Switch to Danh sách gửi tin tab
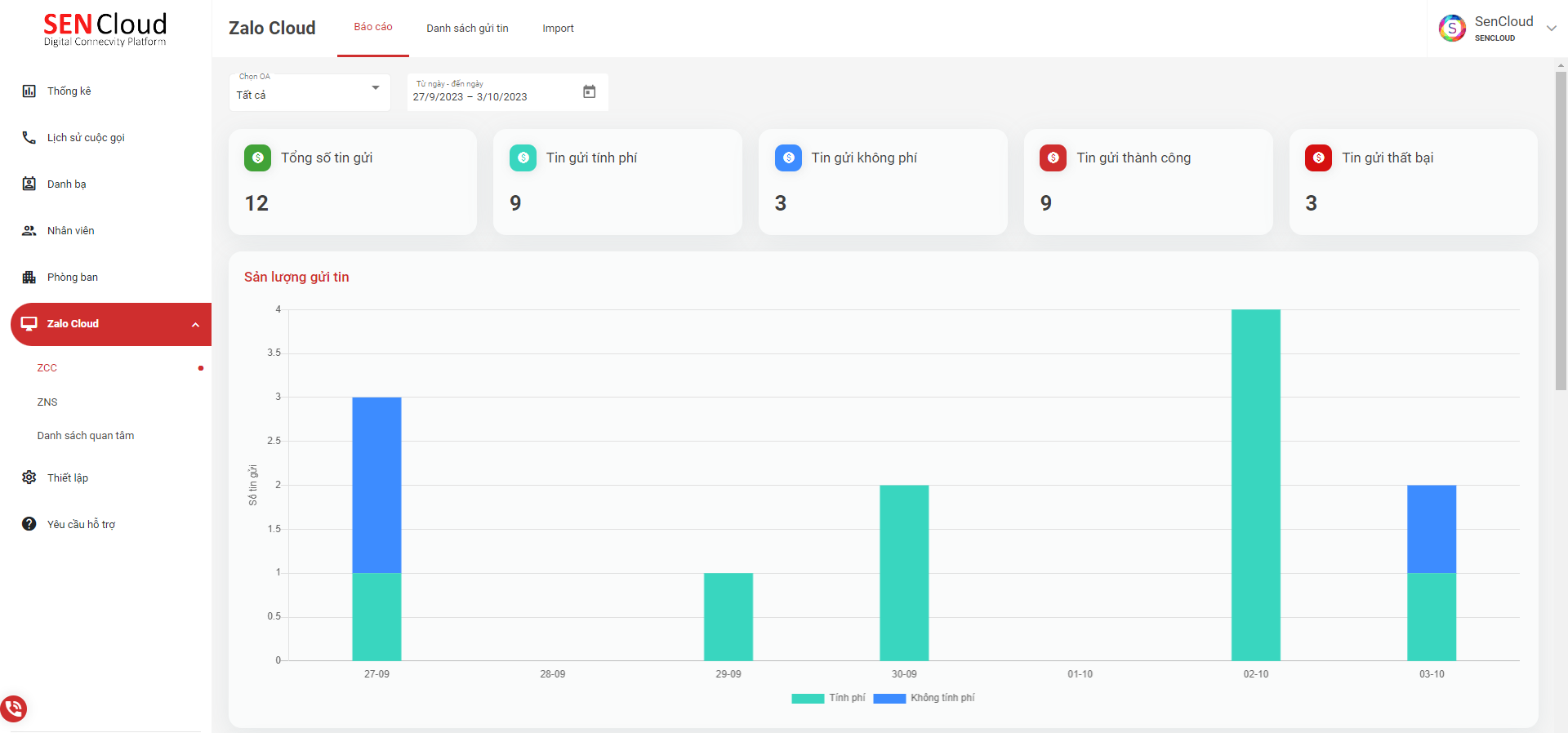This screenshot has height=733, width=1568. pyautogui.click(x=467, y=29)
